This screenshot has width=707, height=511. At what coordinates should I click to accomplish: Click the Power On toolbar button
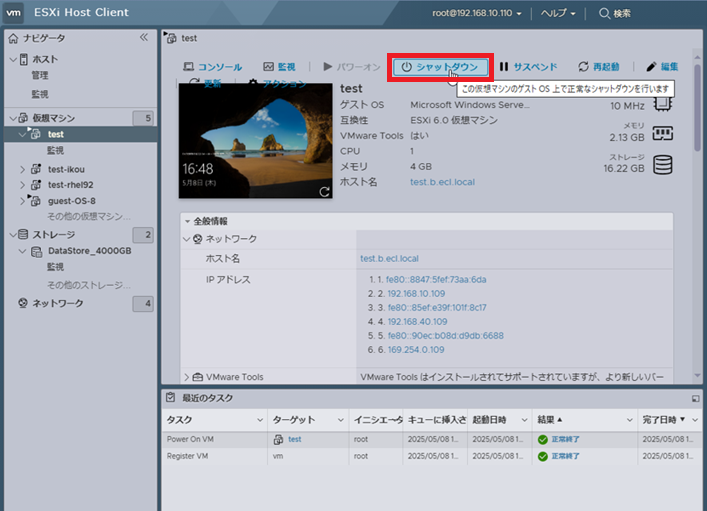point(352,67)
